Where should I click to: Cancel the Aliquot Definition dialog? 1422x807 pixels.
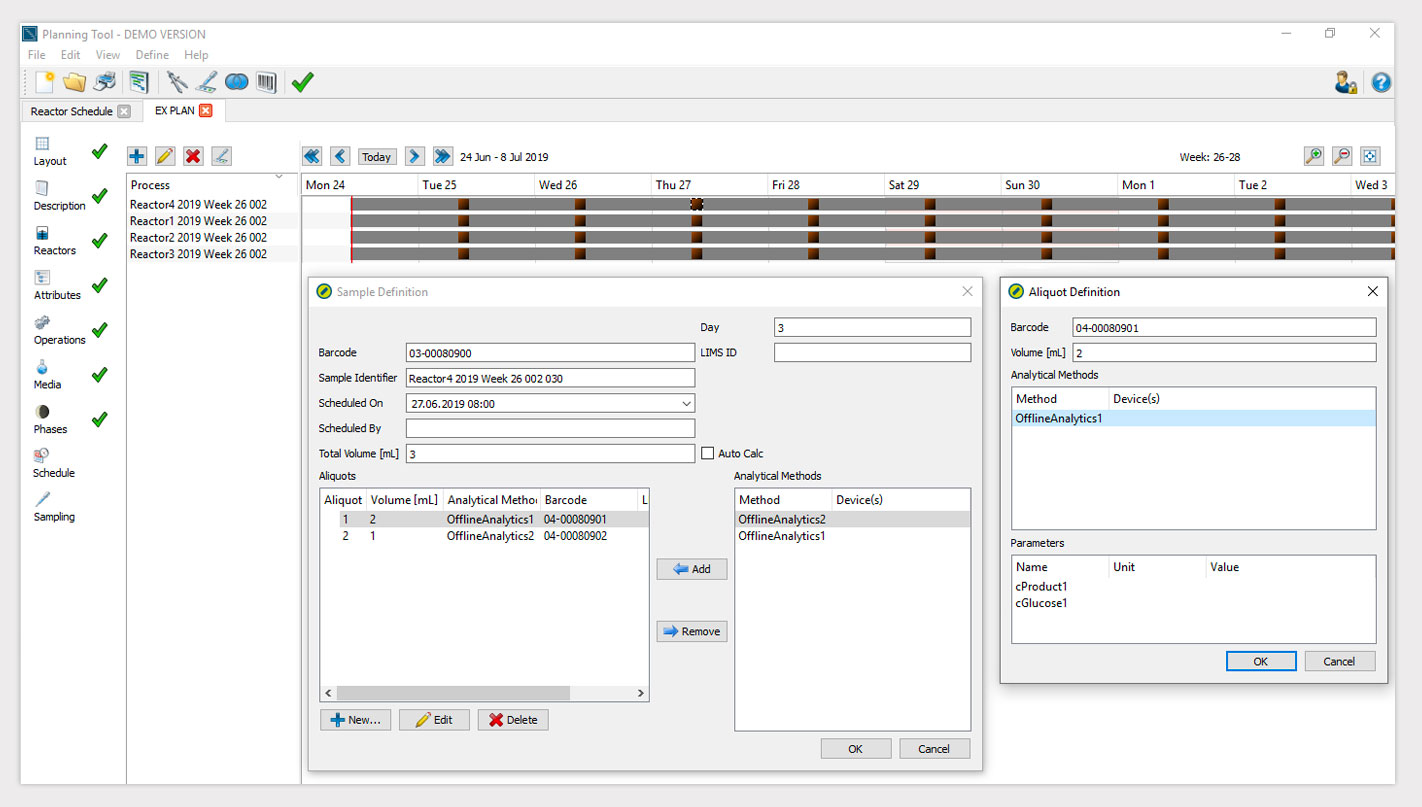pyautogui.click(x=1339, y=661)
